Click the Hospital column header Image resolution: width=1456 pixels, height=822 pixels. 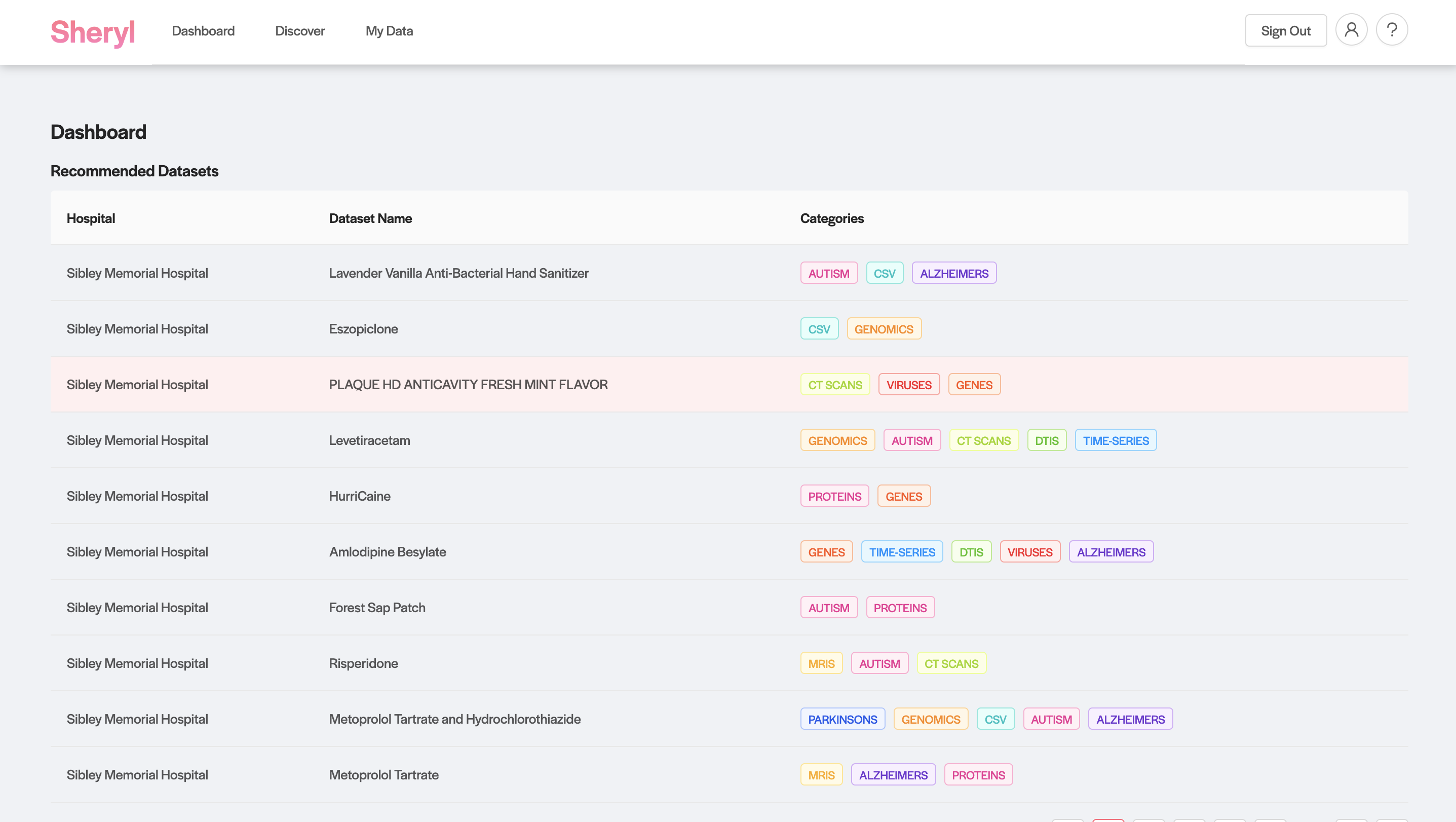pos(91,218)
